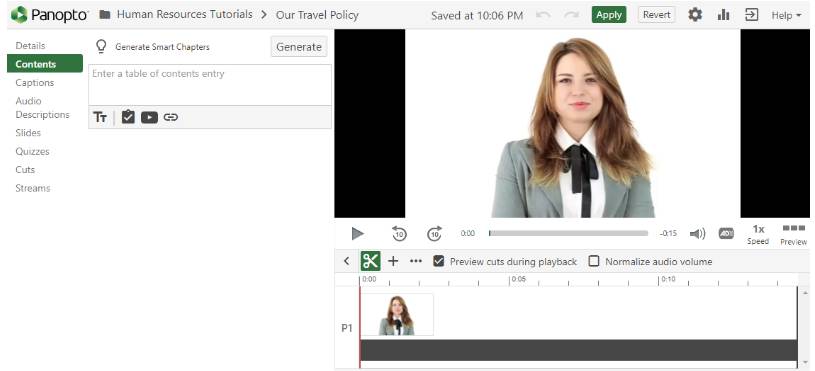The image size is (815, 371).
Task: Add a YouTube video icon
Action: (x=149, y=117)
